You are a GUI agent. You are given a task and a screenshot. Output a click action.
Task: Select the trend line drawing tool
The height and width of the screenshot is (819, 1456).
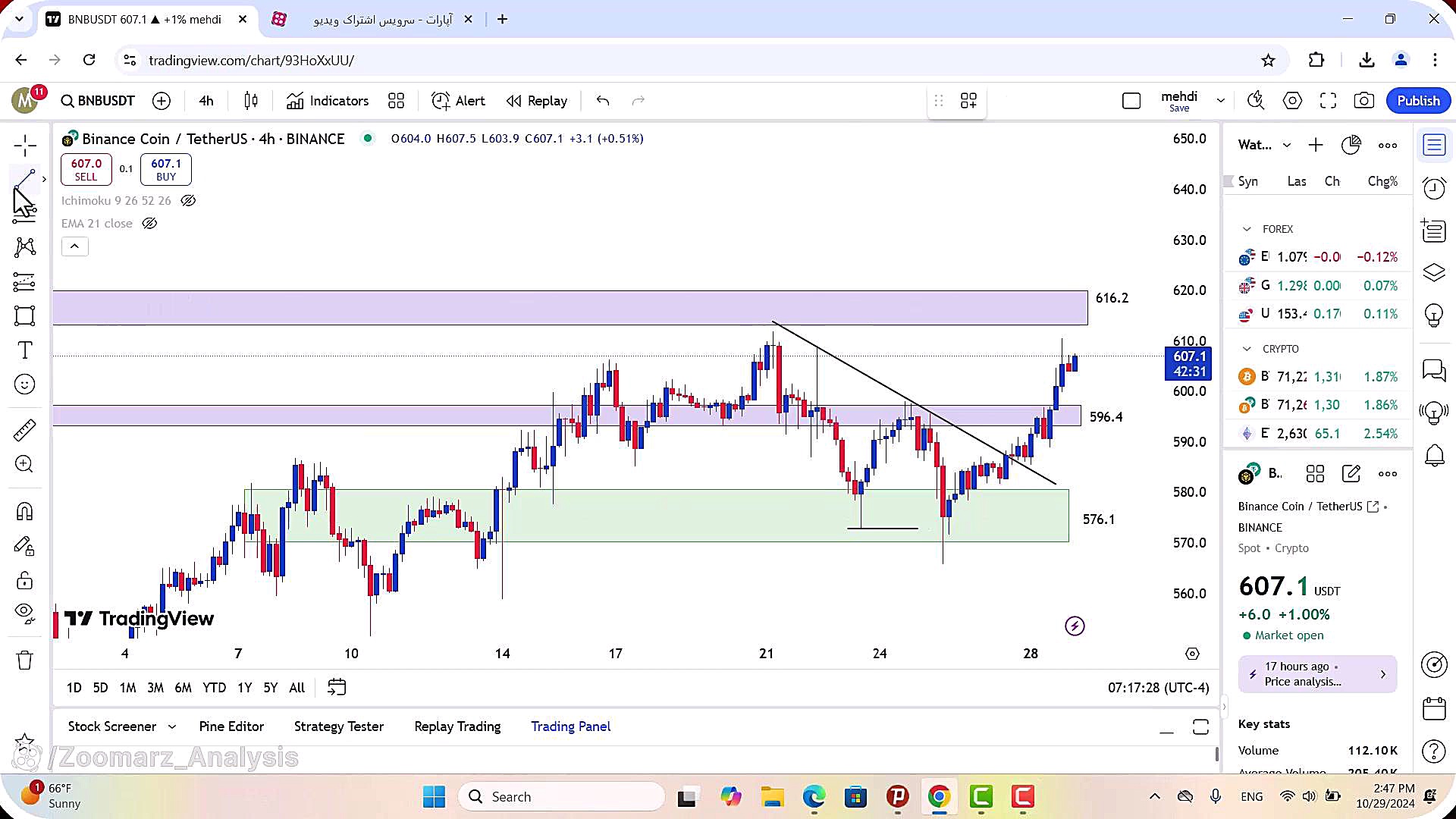click(x=24, y=180)
